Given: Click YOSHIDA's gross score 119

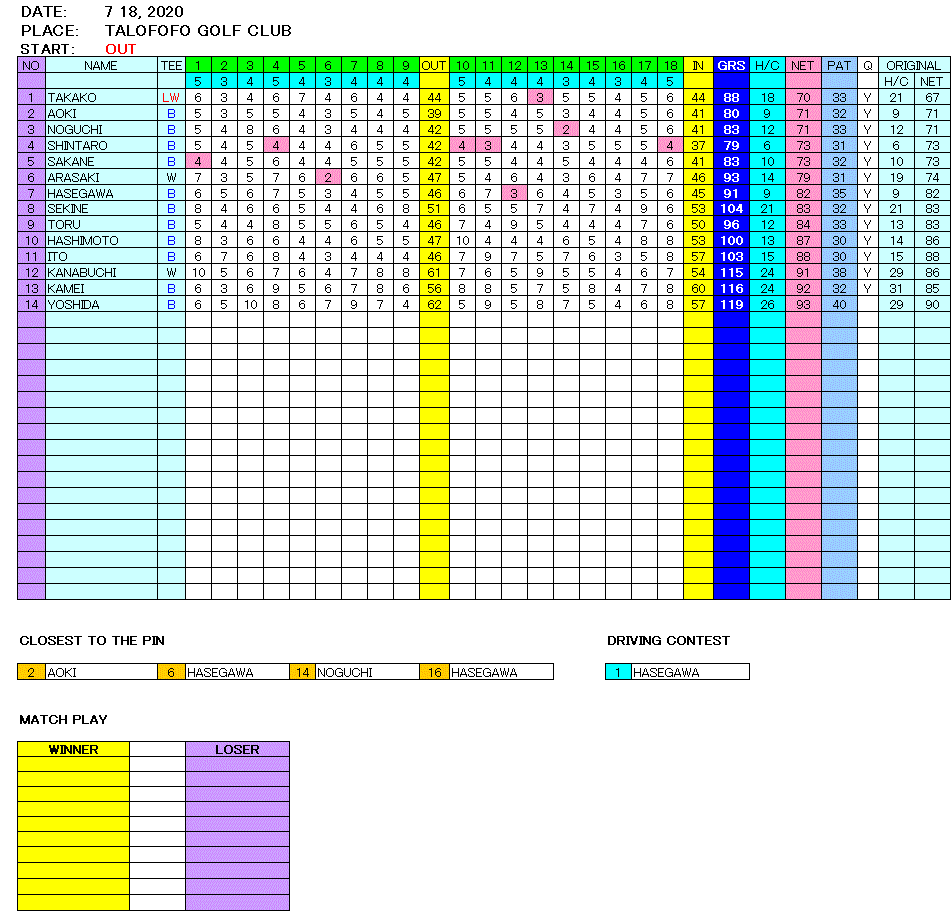Looking at the screenshot, I should 731,305.
